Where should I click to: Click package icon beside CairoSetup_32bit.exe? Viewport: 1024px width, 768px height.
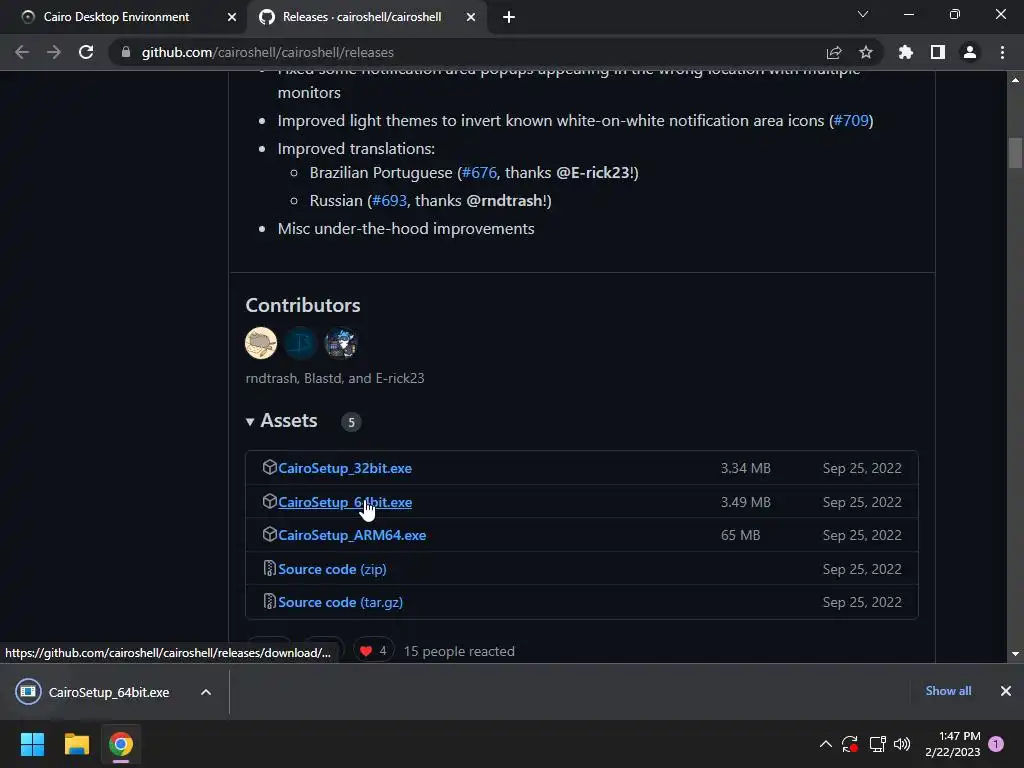tap(269, 467)
